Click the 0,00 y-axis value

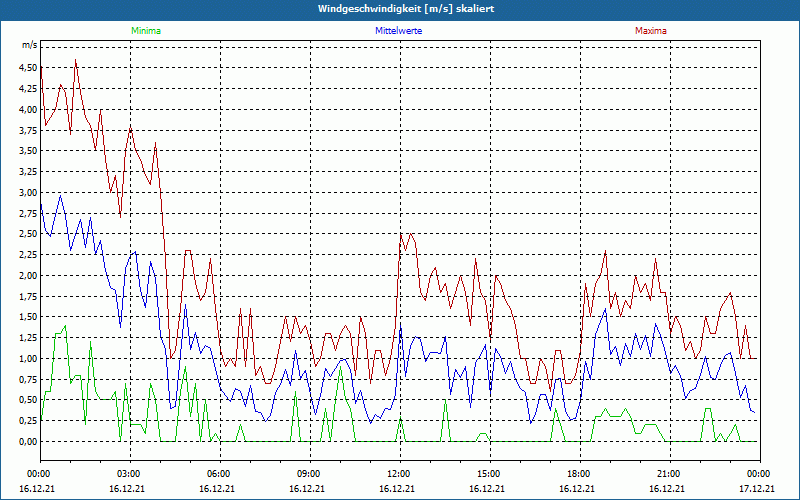[28, 442]
